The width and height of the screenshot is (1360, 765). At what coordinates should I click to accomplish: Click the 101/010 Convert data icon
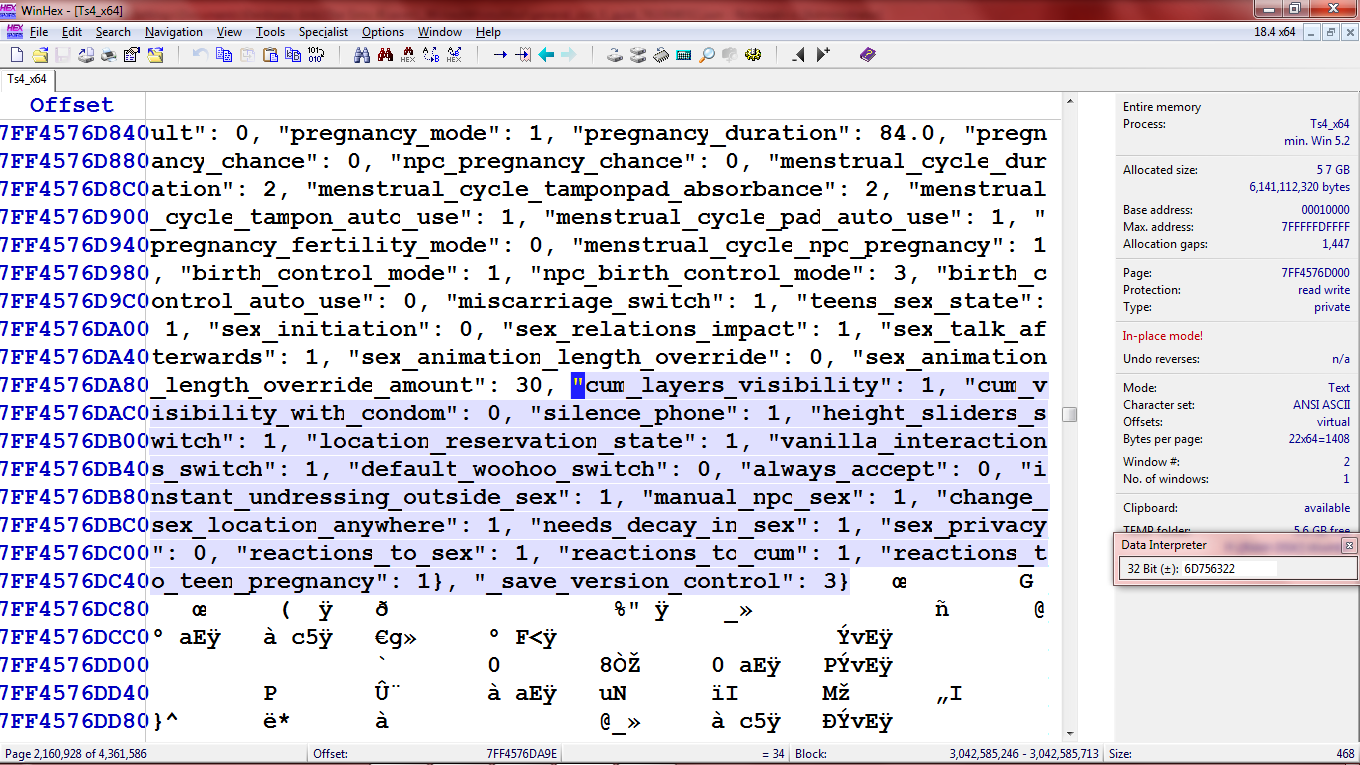(315, 55)
